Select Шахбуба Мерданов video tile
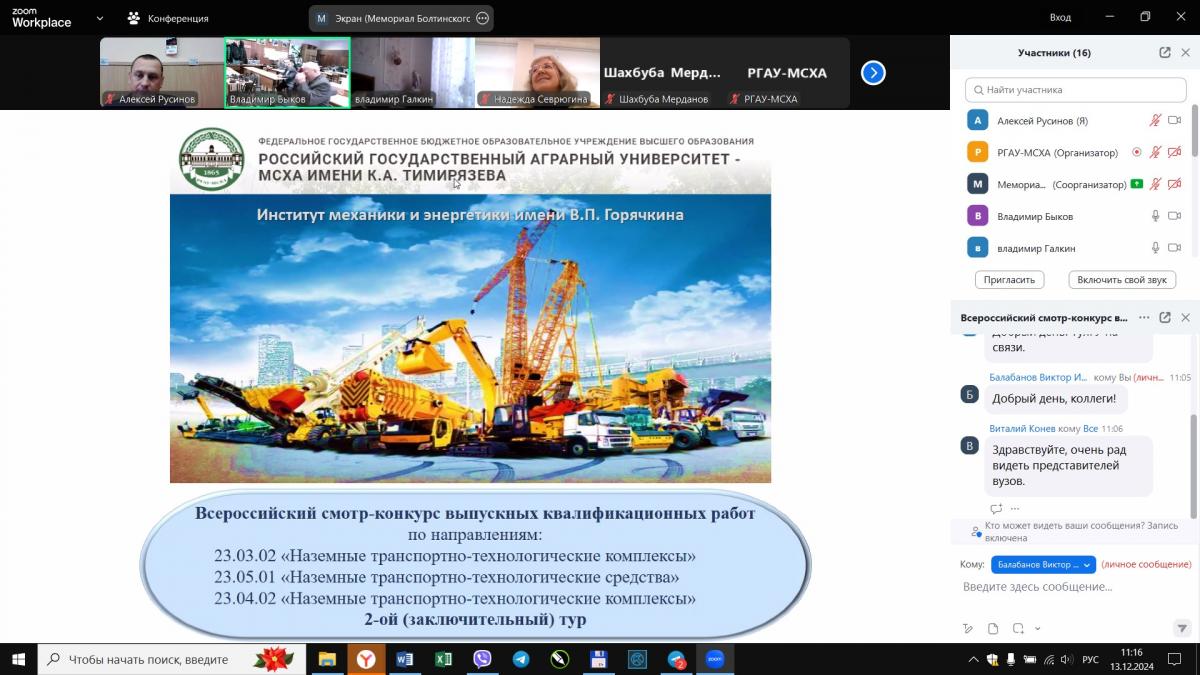 (662, 72)
